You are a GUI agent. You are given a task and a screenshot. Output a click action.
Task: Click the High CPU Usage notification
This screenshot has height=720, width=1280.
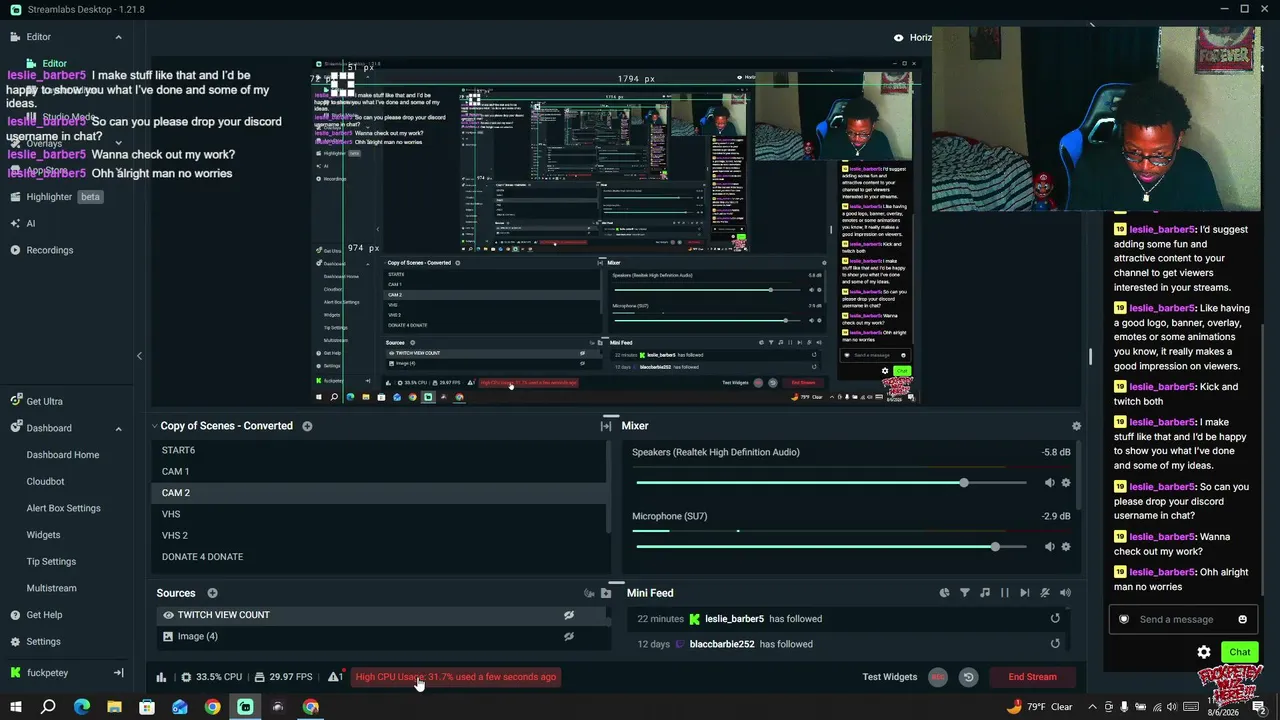click(456, 677)
